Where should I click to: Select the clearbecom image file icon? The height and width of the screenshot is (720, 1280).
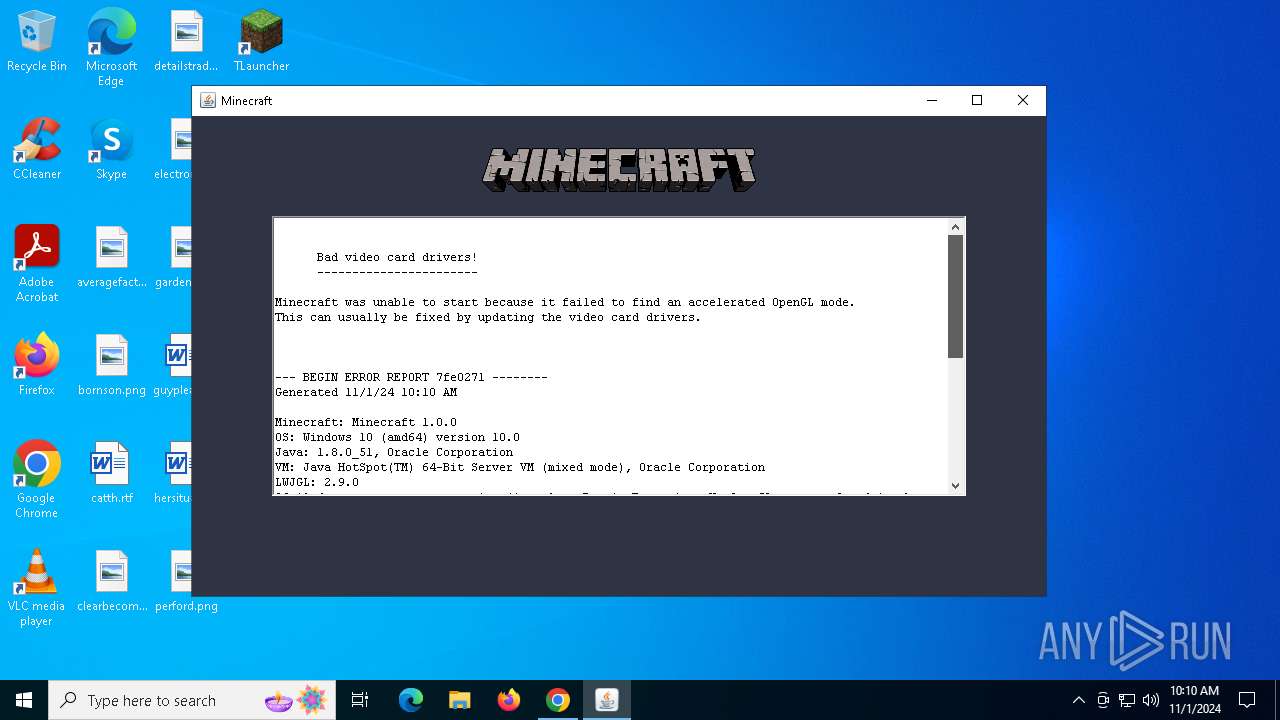[x=111, y=581]
